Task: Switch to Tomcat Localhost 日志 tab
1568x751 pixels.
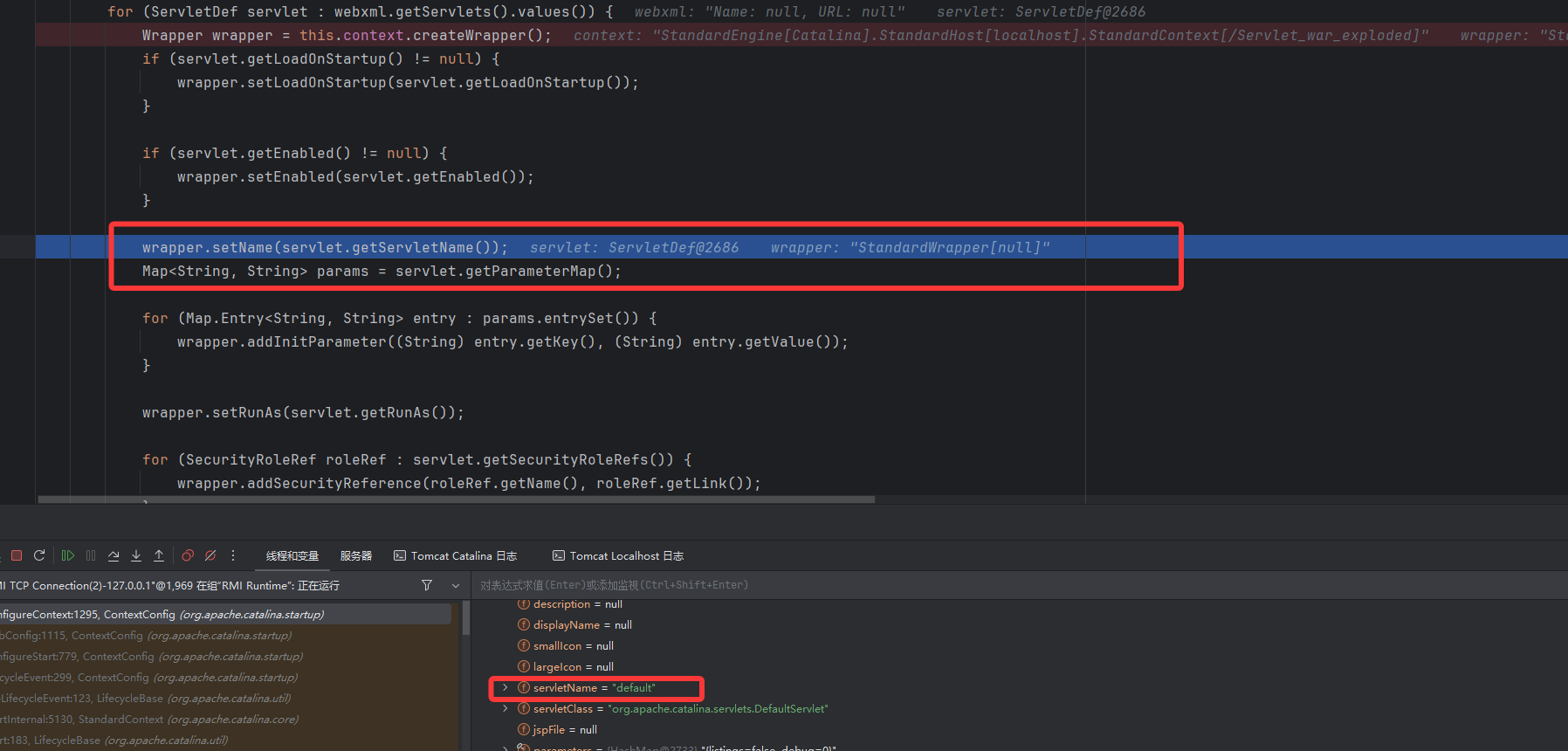Action: 618,555
